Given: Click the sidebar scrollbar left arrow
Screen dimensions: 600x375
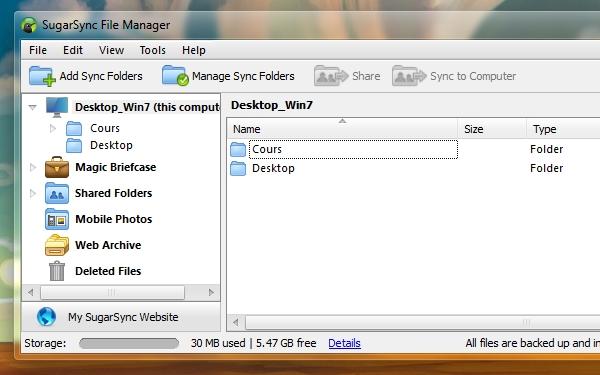Looking at the screenshot, I should coord(31,293).
